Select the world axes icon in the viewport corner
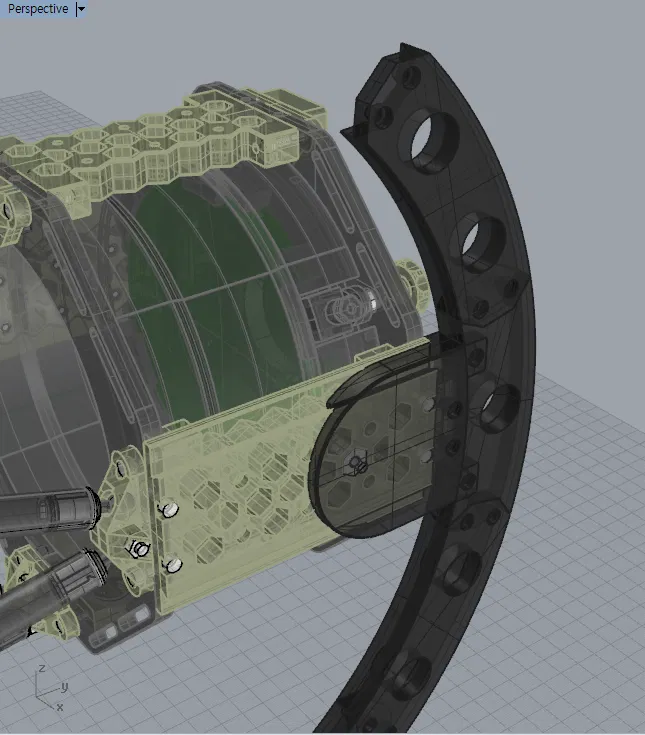 tap(51, 687)
